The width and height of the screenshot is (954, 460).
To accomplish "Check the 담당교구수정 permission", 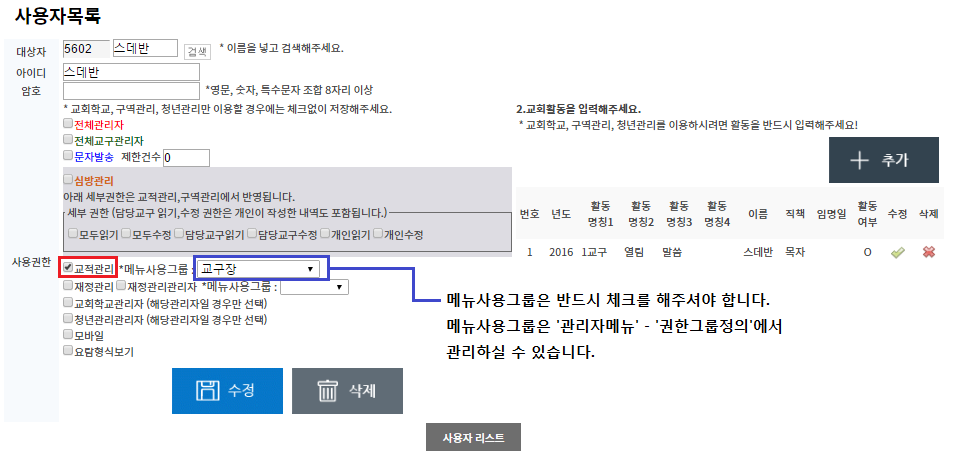I will 252,234.
